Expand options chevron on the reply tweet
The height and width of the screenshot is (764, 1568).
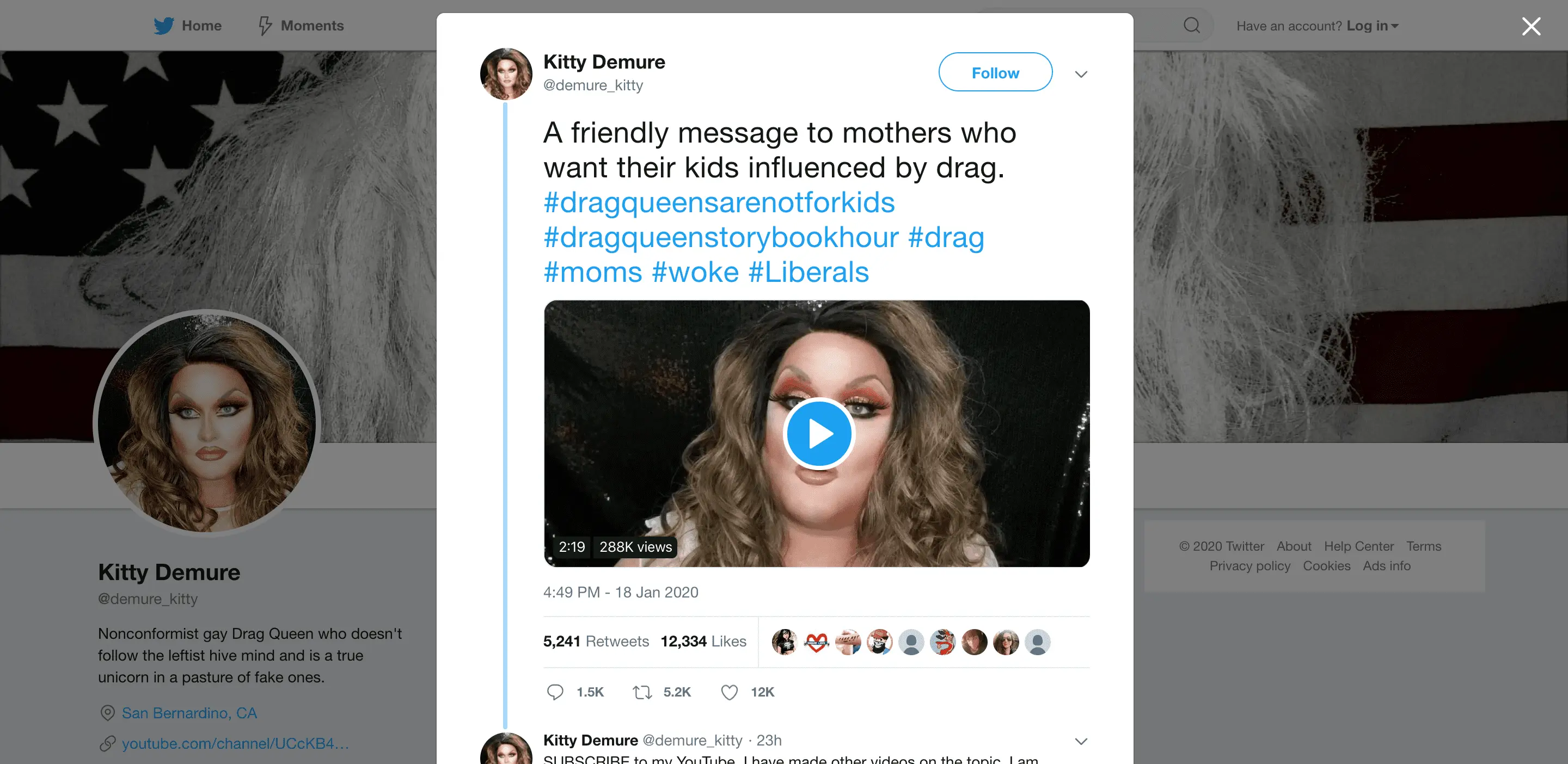tap(1080, 741)
